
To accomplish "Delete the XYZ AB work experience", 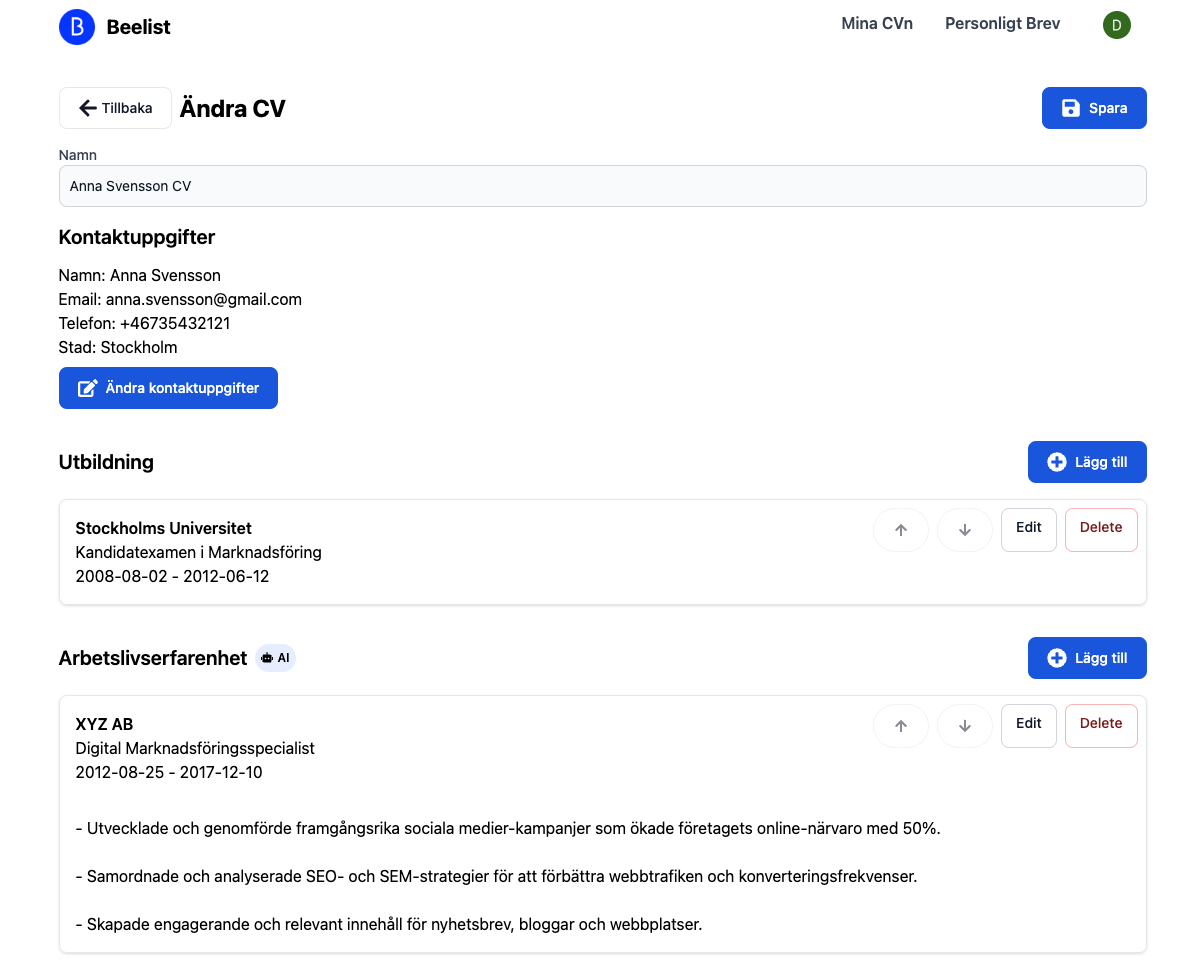I will (x=1100, y=725).
